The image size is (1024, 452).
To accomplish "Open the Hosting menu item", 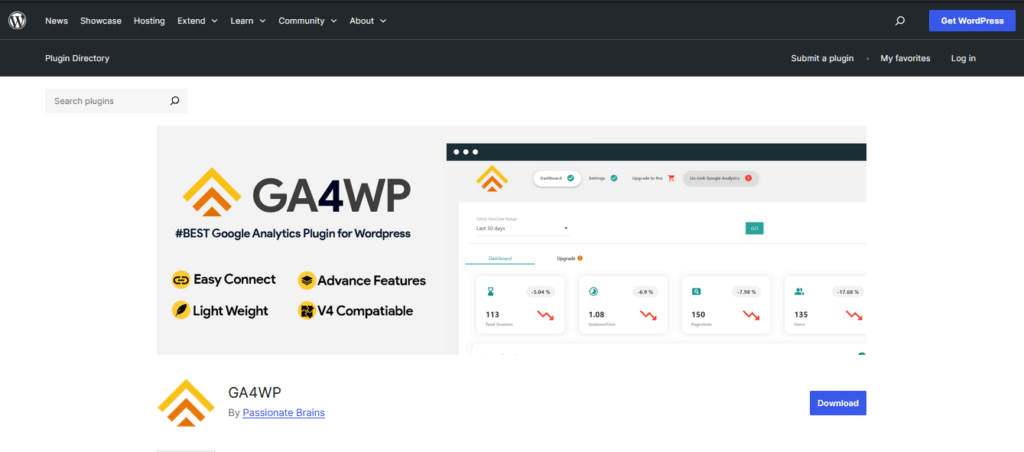I will pyautogui.click(x=149, y=21).
